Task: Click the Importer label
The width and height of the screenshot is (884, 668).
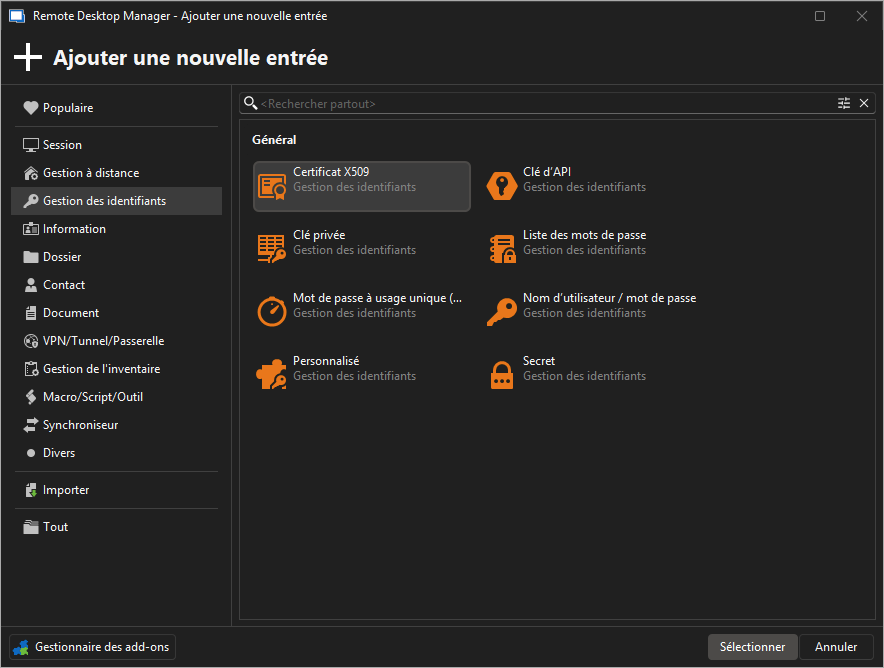Action: pos(66,490)
